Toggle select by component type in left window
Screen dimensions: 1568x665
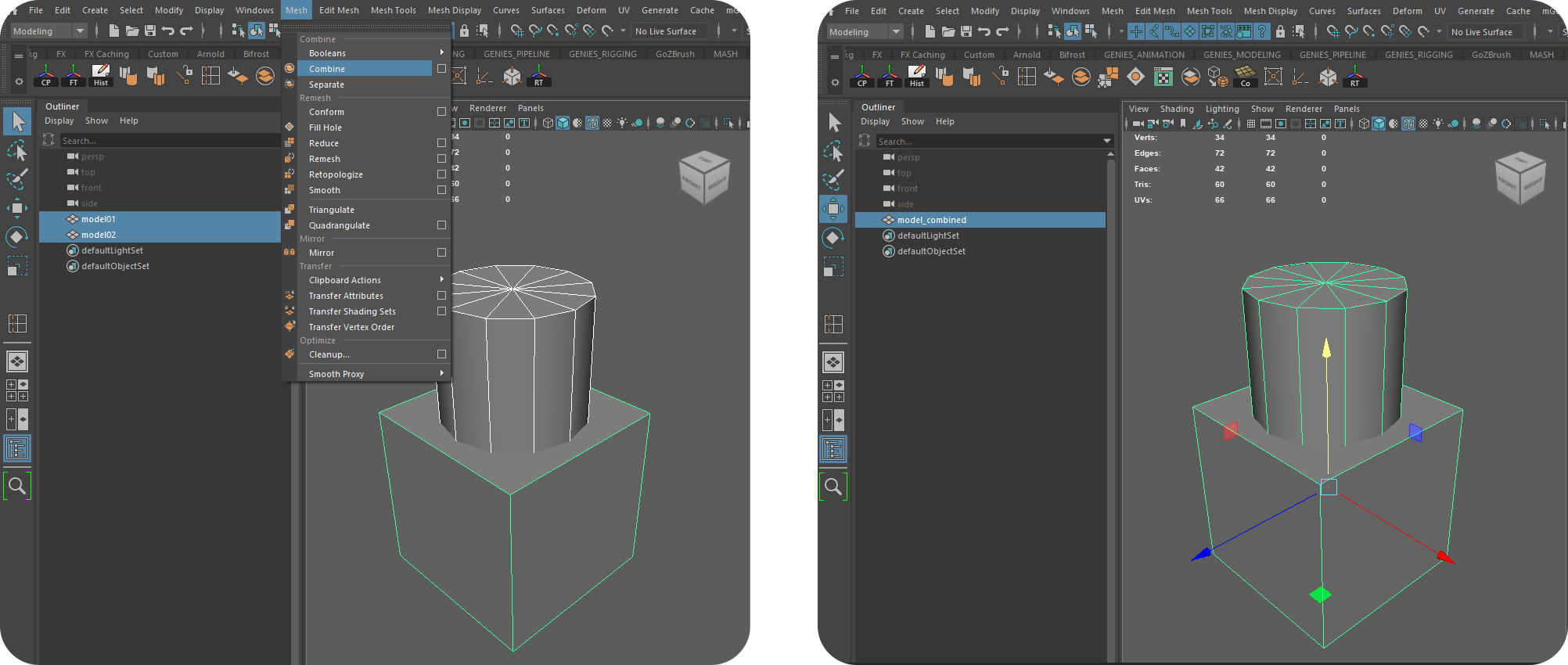pos(274,31)
